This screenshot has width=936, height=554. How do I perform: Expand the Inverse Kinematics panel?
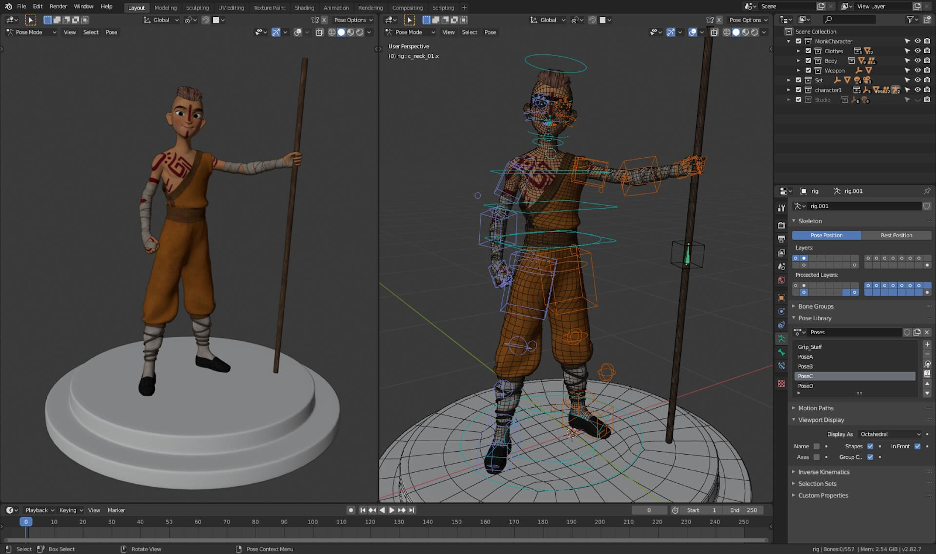pos(823,472)
